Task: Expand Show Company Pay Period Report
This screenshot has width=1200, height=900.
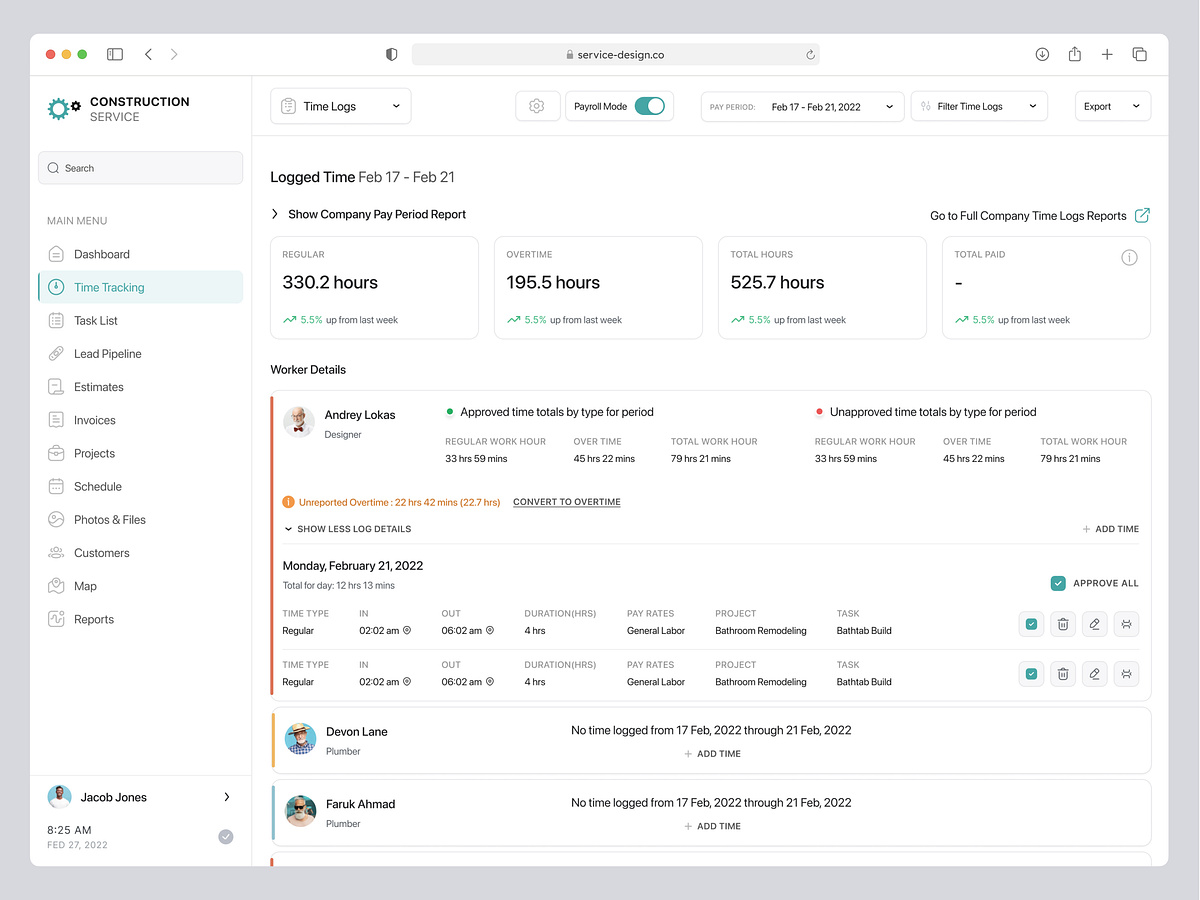Action: pos(368,214)
